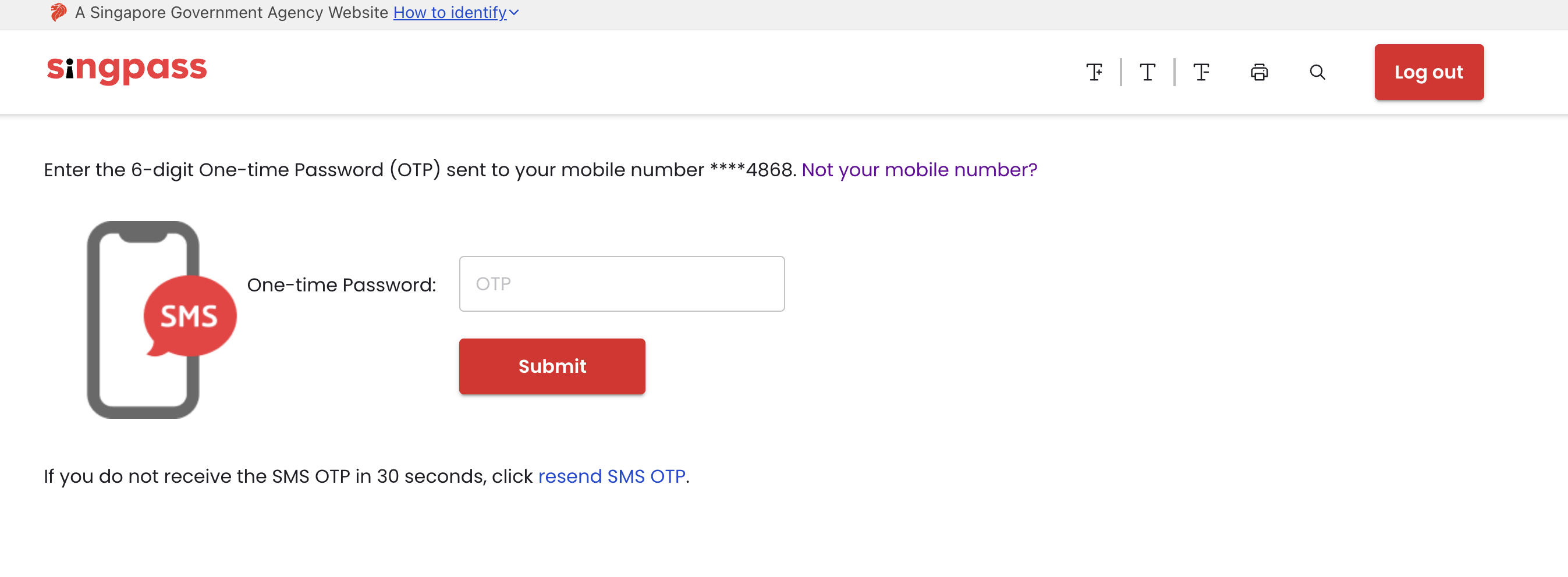Click Not your mobile number? link
1568x577 pixels.
tap(919, 170)
